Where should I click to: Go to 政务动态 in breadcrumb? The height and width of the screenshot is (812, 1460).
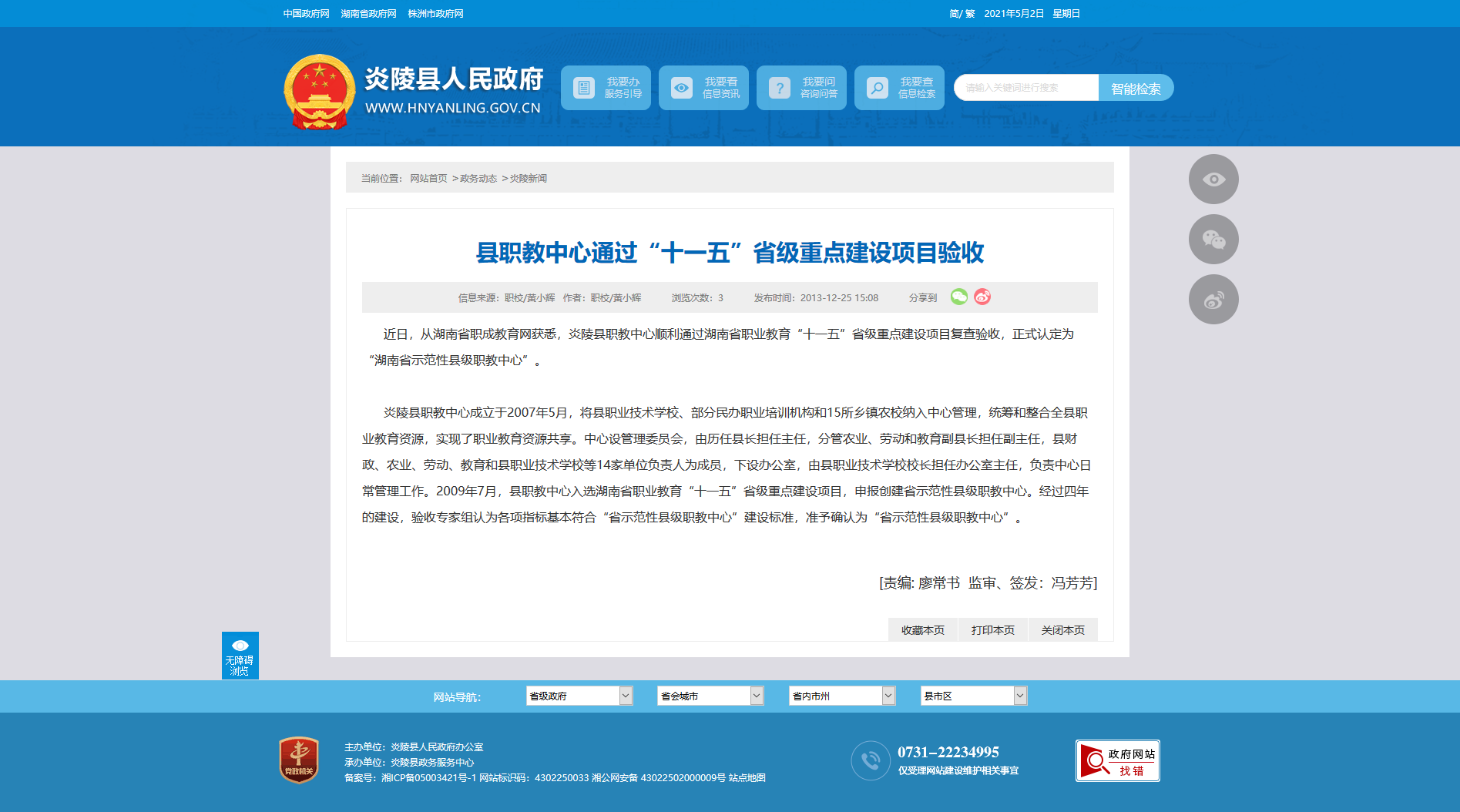pyautogui.click(x=478, y=179)
